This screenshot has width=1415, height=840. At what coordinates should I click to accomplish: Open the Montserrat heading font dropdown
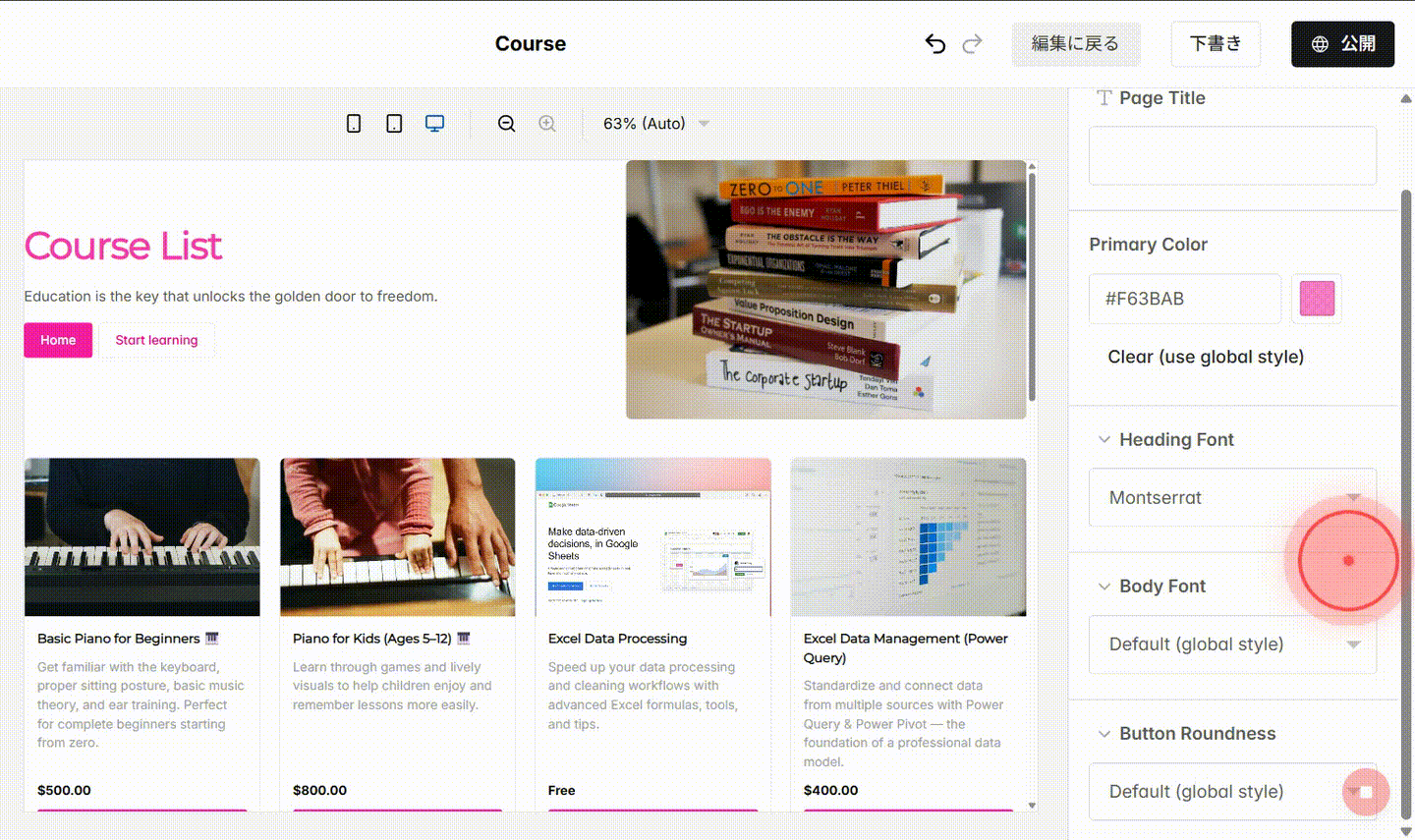point(1232,498)
